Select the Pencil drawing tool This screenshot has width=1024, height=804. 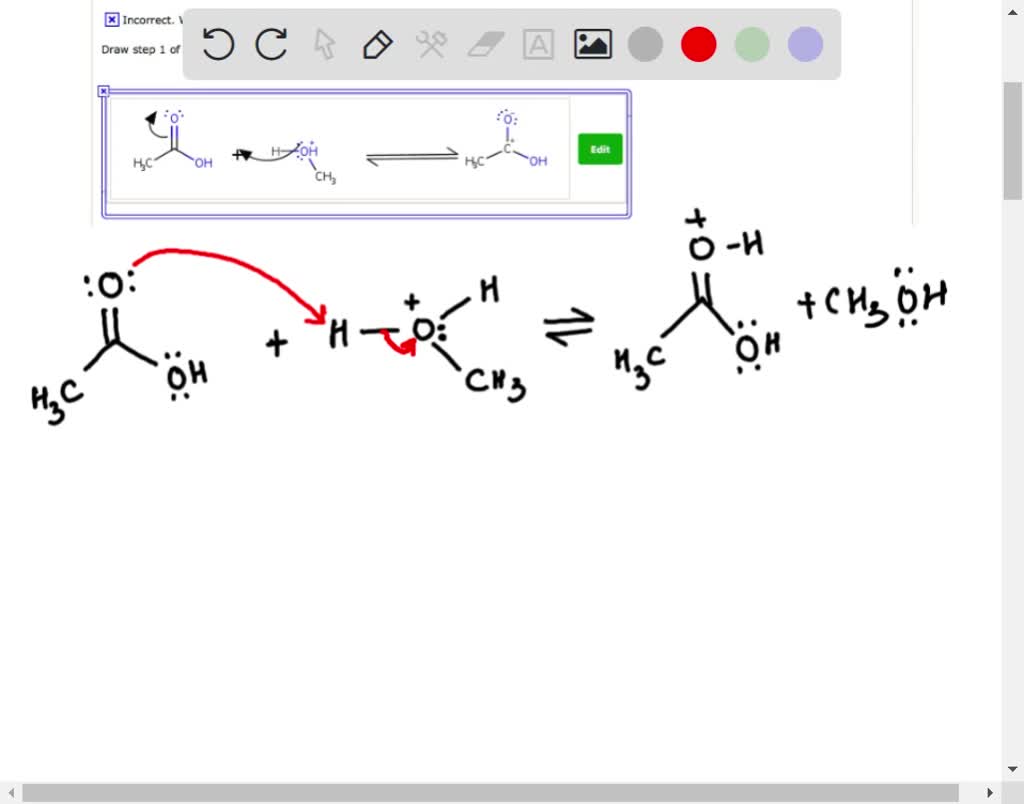tap(378, 44)
